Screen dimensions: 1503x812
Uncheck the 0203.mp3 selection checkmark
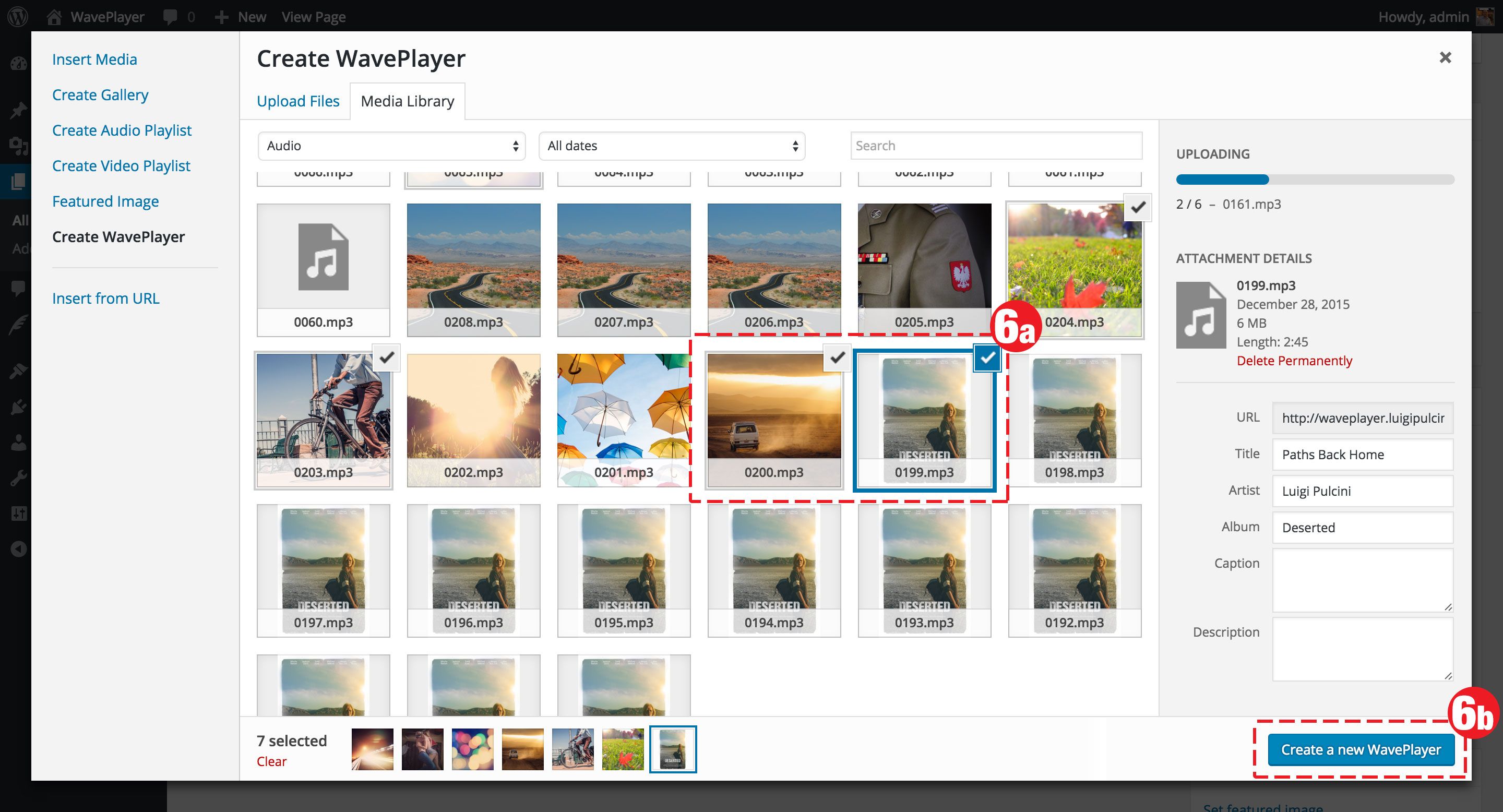coord(387,357)
